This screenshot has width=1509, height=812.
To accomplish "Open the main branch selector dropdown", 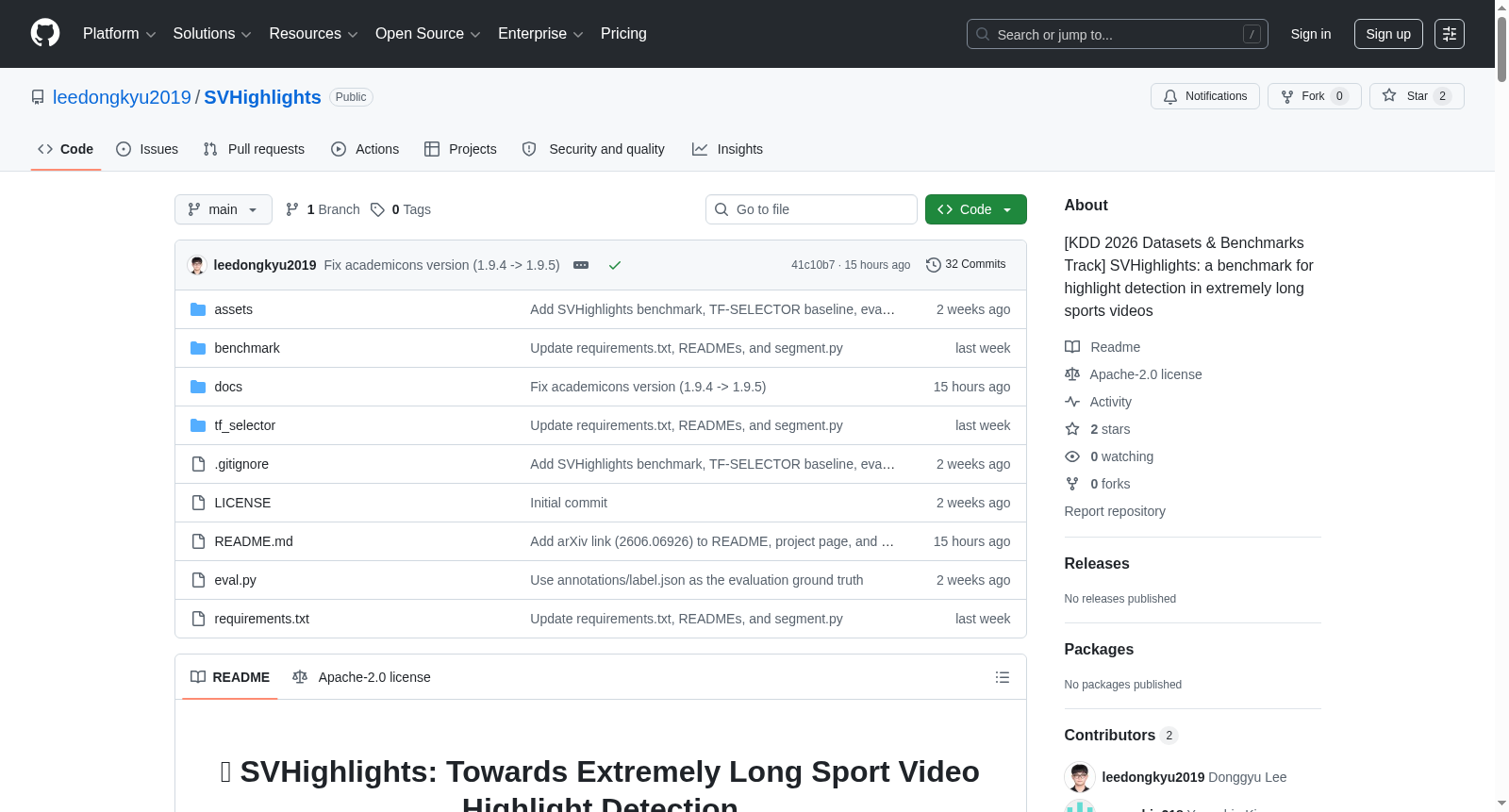I will click(224, 209).
